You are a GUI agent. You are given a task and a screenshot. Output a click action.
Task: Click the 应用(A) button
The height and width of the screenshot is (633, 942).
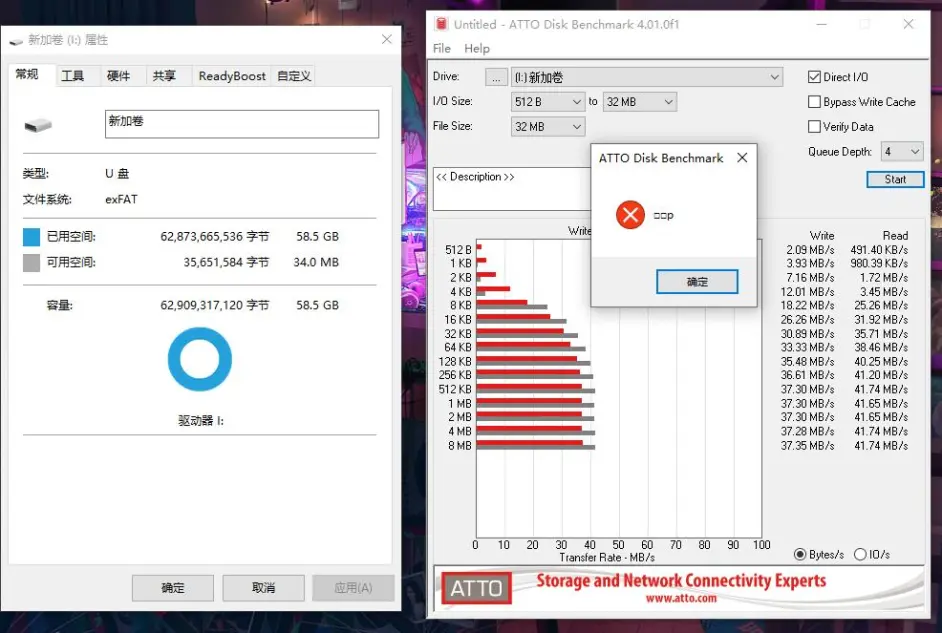[353, 588]
